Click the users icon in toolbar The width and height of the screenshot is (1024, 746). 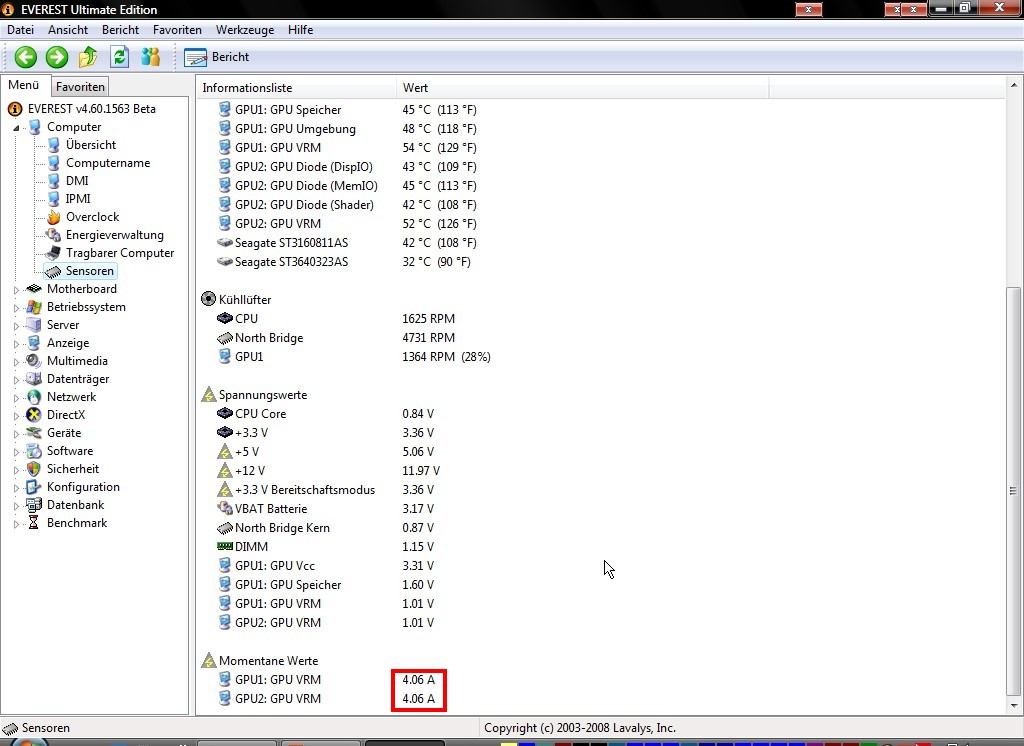tap(151, 57)
